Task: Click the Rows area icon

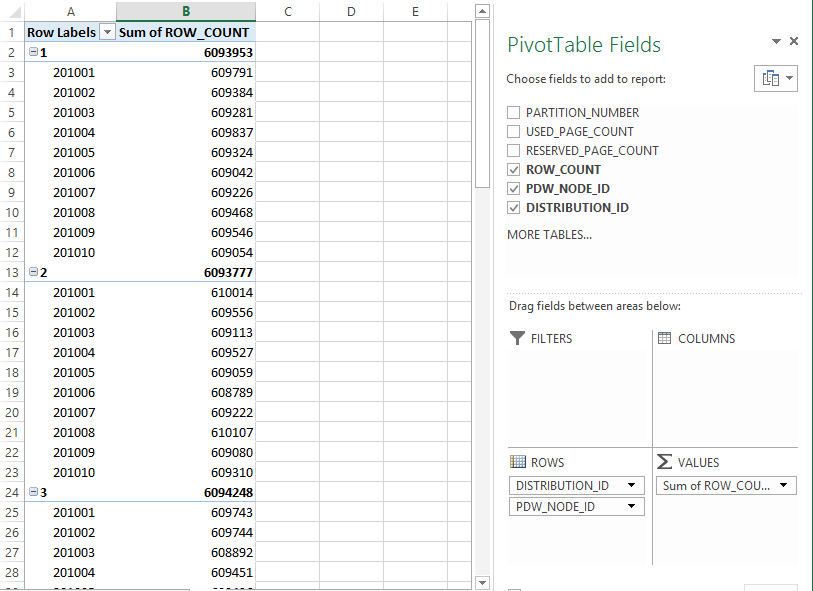Action: click(x=517, y=462)
